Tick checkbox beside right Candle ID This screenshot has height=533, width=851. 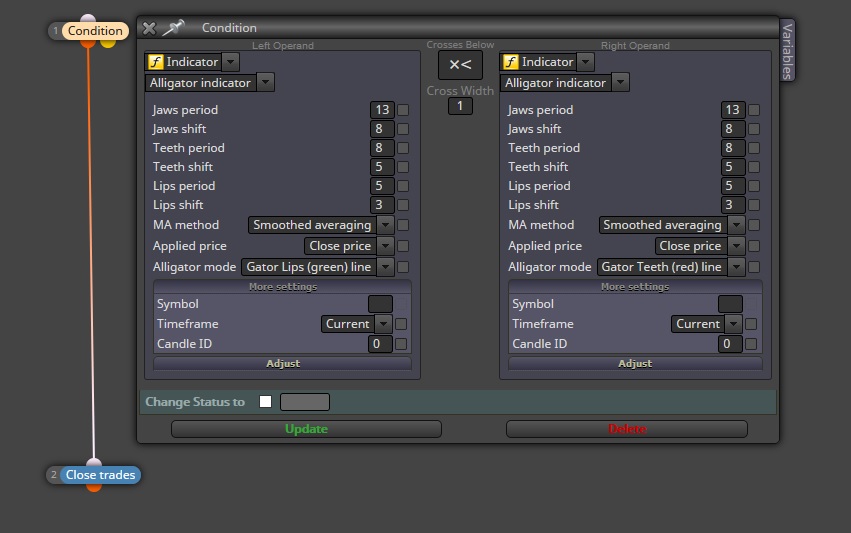pyautogui.click(x=751, y=344)
